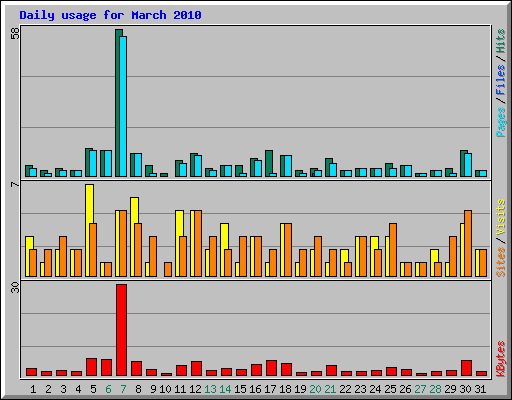Click the lone orange Sites bar for day 10
This screenshot has height=400, width=512.
tap(168, 269)
